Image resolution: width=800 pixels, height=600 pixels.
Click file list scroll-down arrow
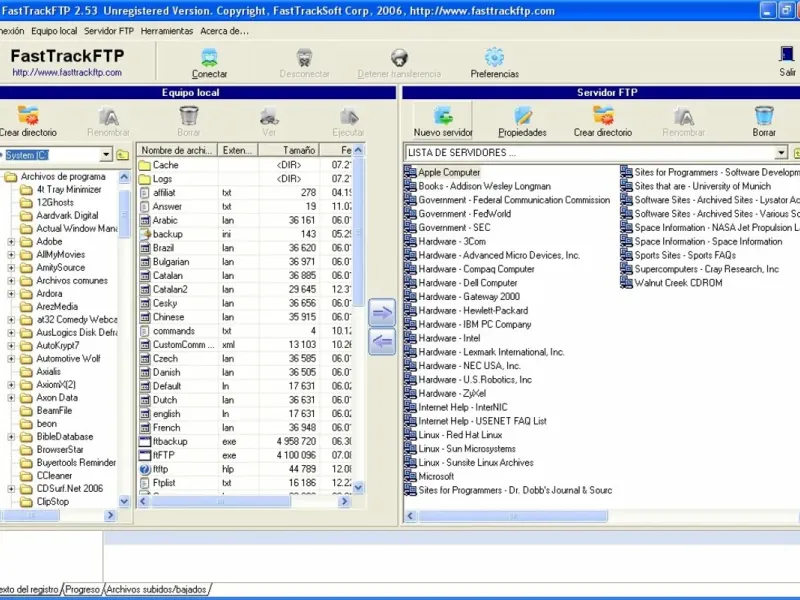pos(358,487)
